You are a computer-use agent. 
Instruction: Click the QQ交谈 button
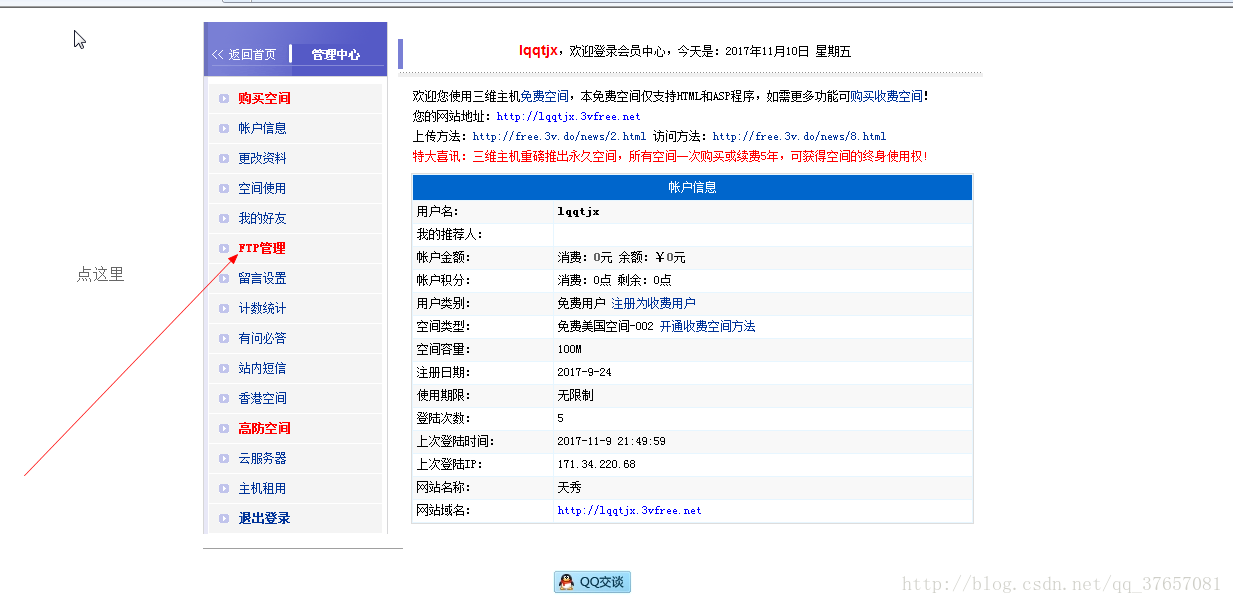click(592, 582)
